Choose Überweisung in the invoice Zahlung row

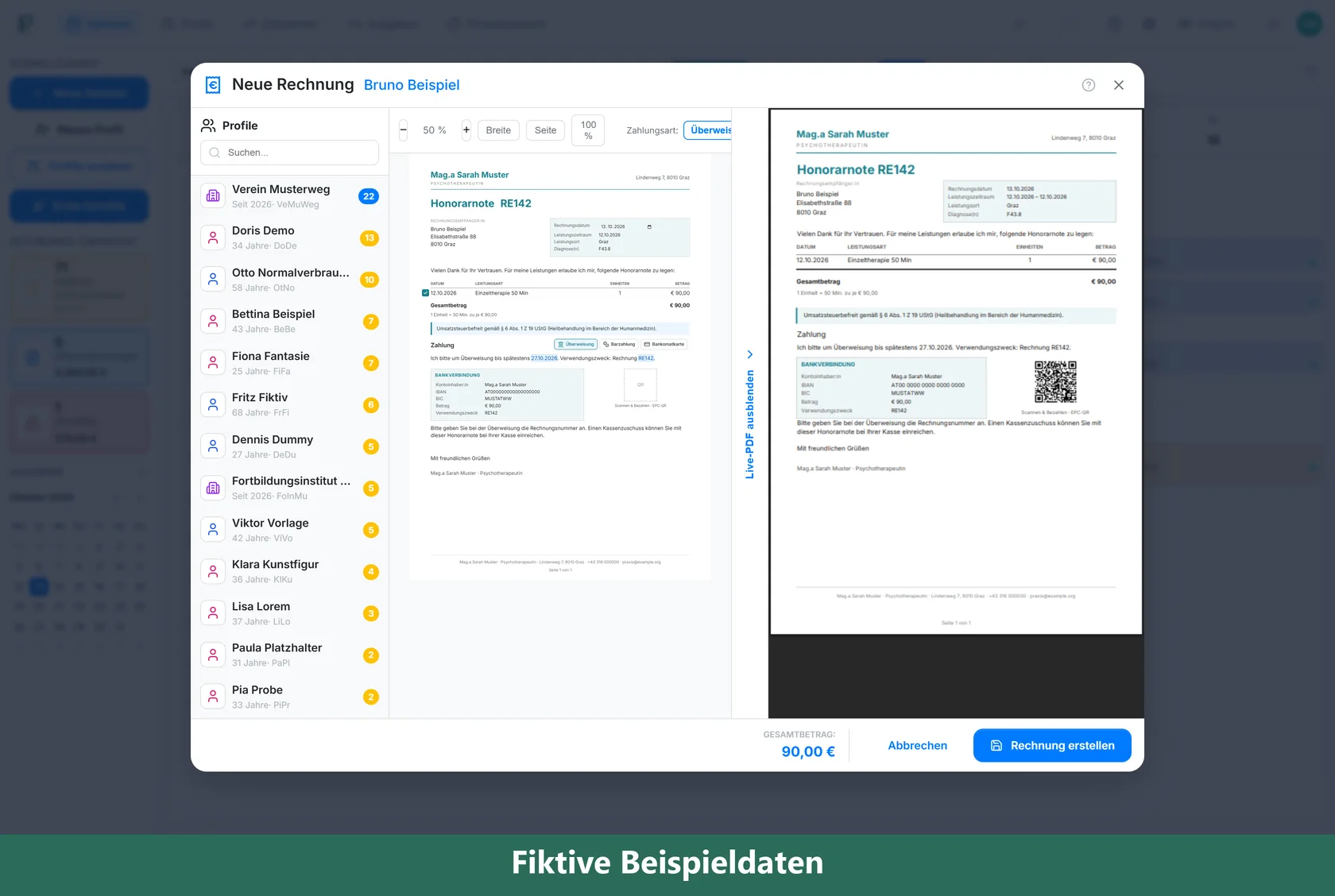pyautogui.click(x=576, y=344)
